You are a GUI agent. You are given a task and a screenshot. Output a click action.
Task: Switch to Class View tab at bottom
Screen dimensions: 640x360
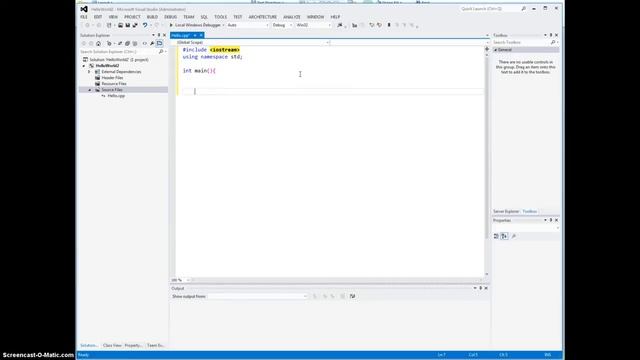pos(112,345)
